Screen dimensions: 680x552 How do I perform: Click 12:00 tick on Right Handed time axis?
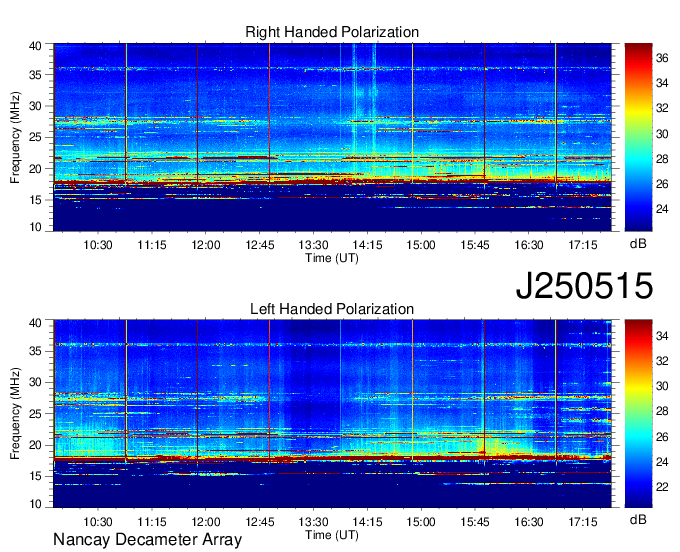(206, 245)
